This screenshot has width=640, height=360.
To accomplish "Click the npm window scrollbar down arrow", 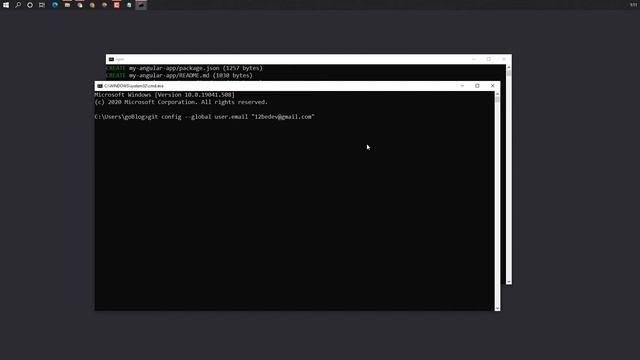I will (x=509, y=282).
